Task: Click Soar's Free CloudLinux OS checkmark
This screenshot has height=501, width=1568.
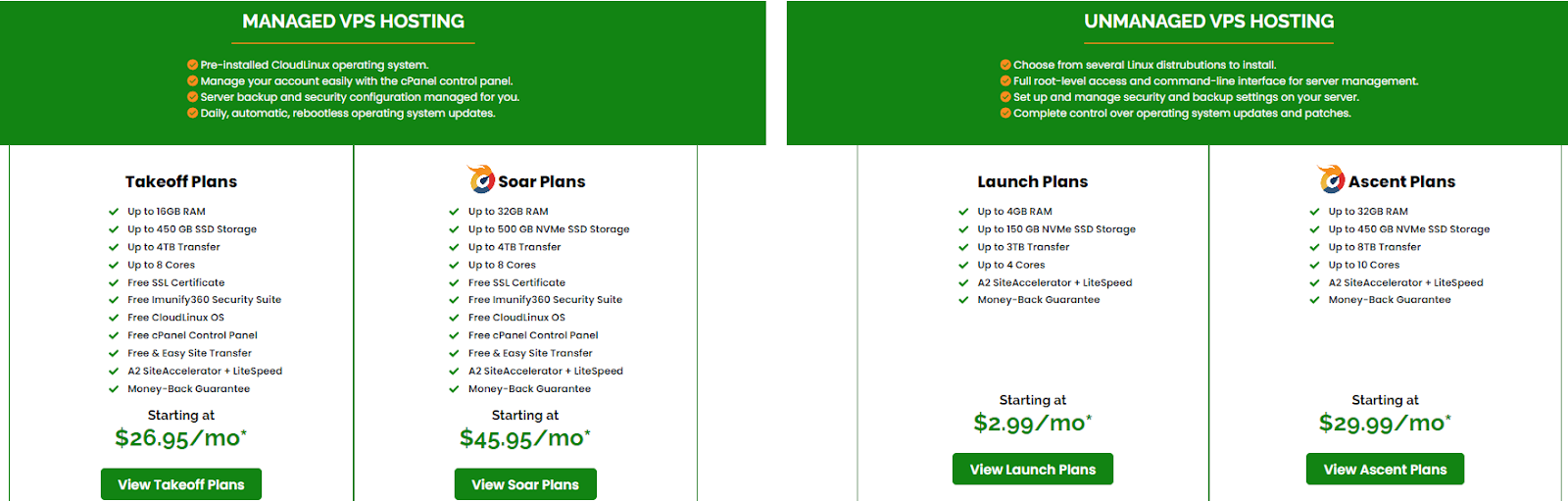Action: pyautogui.click(x=454, y=318)
